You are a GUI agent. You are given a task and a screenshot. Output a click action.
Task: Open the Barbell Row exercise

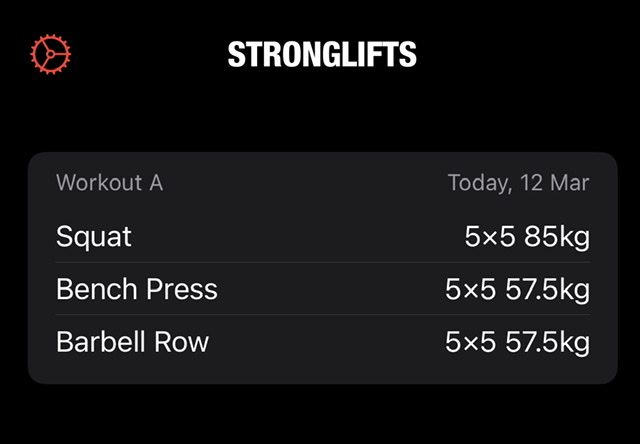coord(133,342)
